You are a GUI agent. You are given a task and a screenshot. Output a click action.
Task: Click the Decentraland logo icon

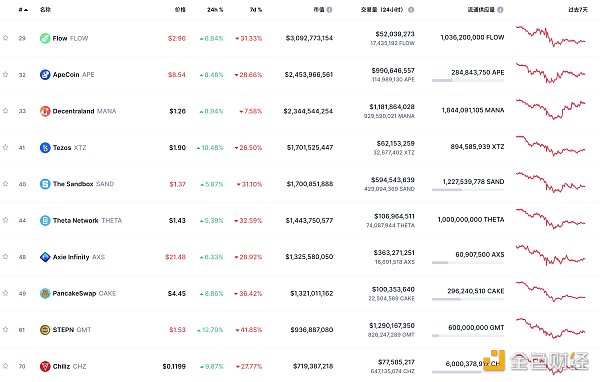tap(45, 111)
